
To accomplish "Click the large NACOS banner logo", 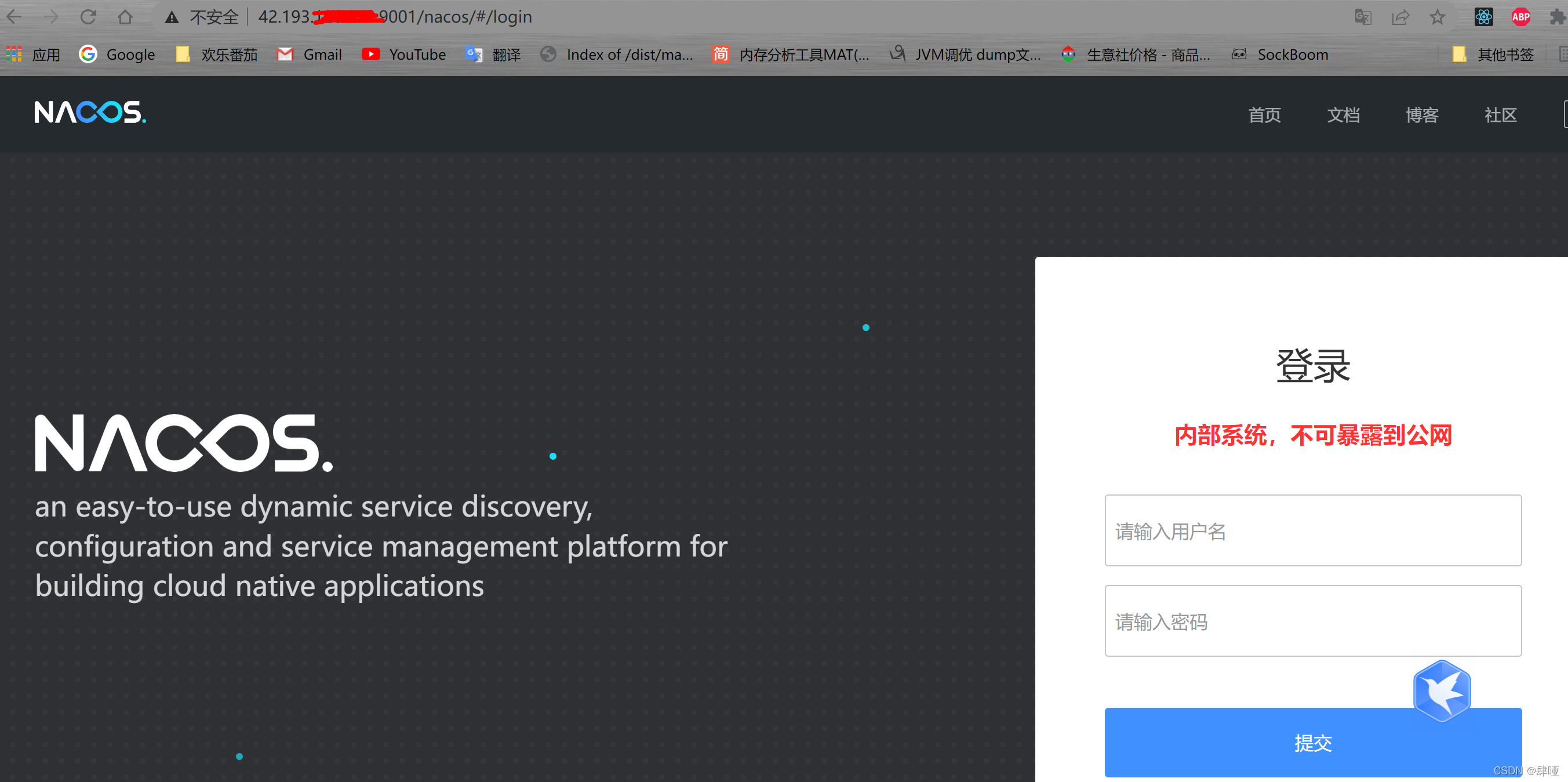I will 184,443.
